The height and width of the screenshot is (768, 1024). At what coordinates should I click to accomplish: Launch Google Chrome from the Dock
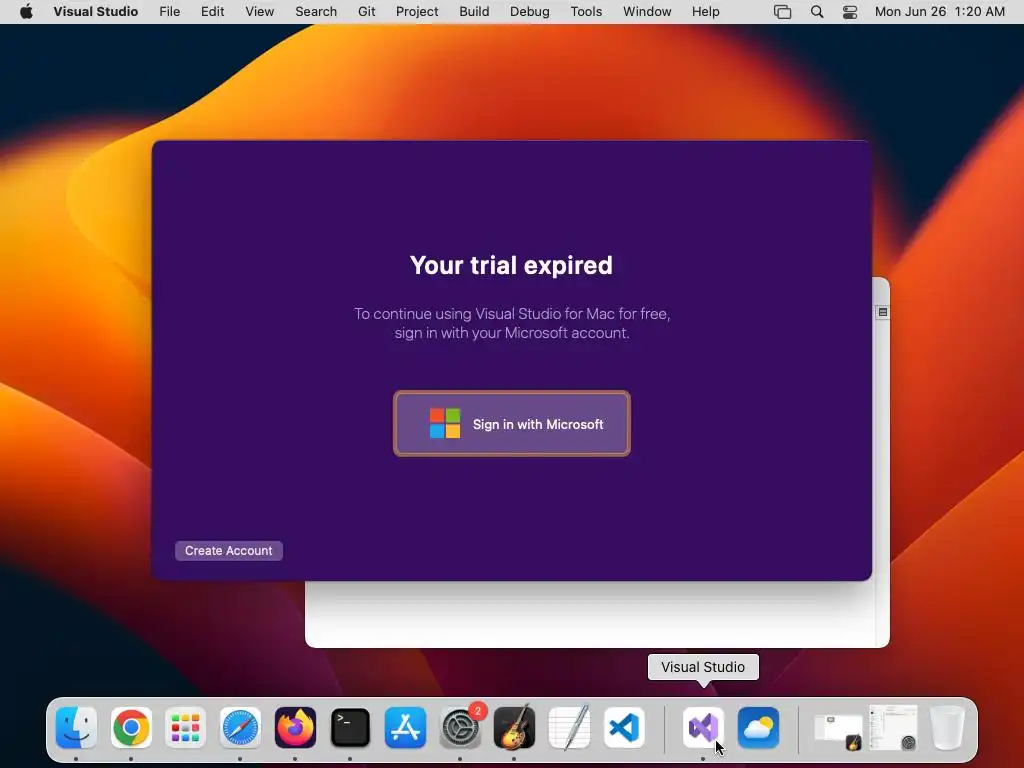(131, 728)
